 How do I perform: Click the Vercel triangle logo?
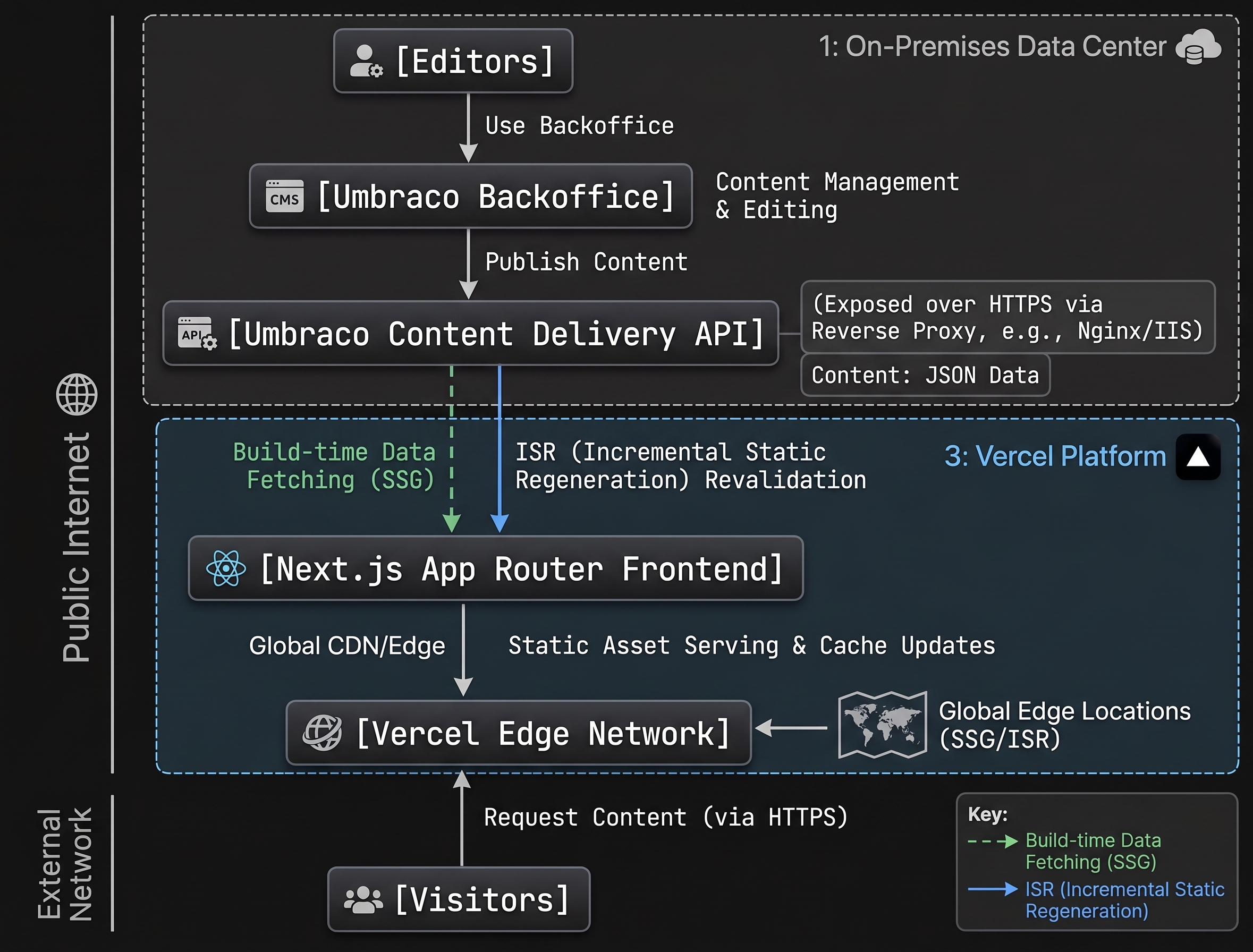1198,457
